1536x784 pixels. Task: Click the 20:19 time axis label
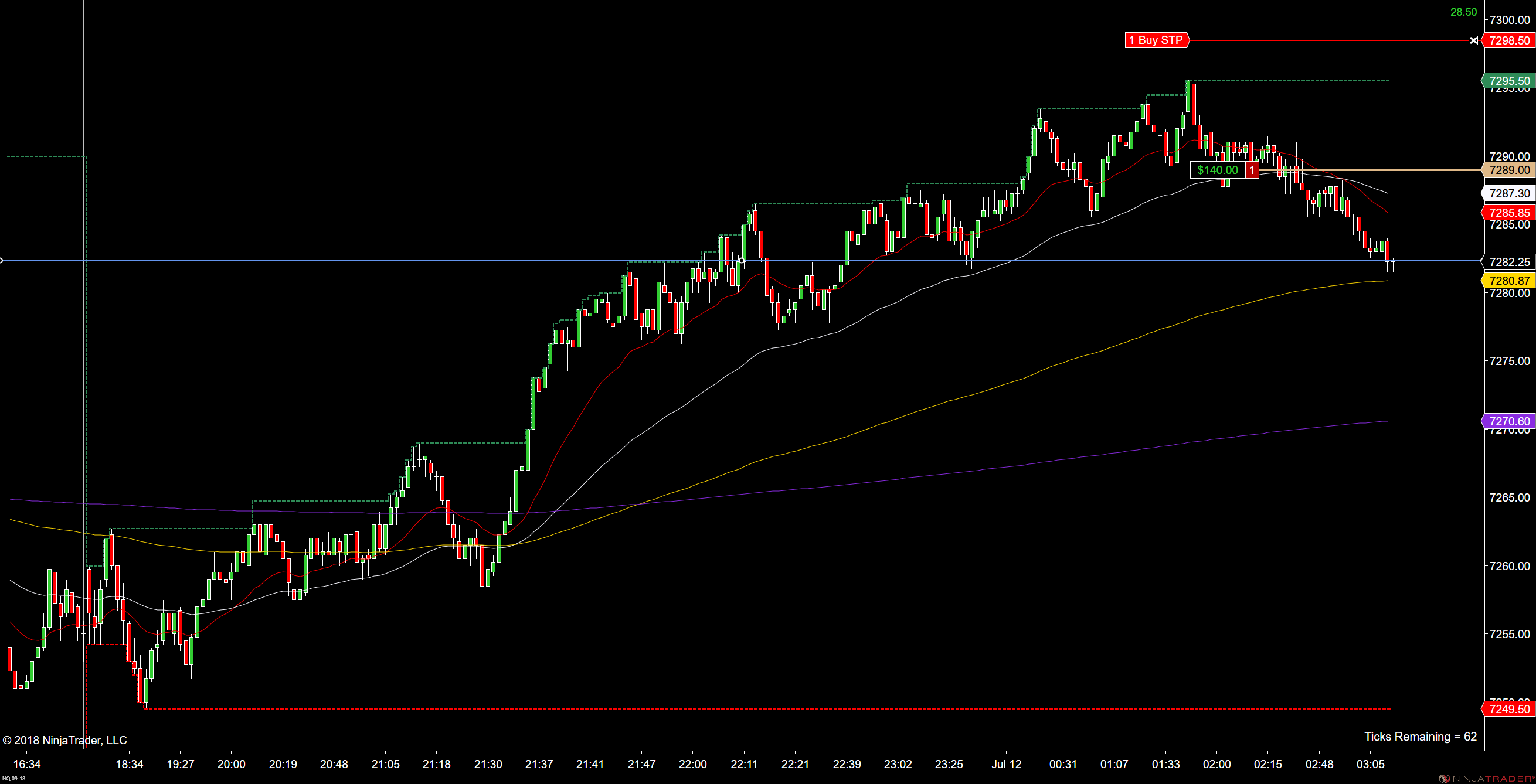click(283, 764)
